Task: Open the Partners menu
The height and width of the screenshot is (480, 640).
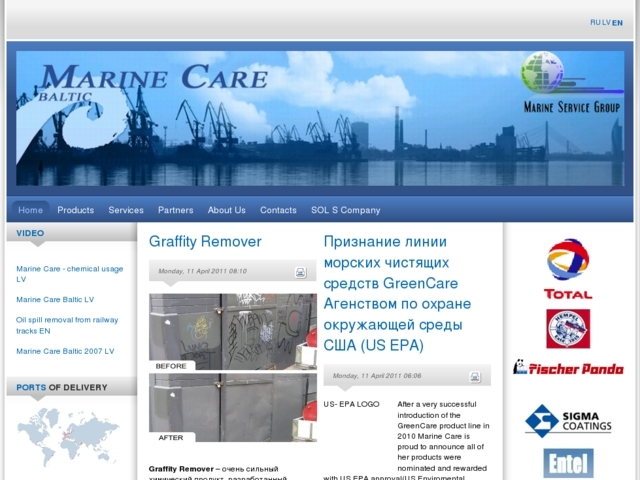Action: point(176,210)
